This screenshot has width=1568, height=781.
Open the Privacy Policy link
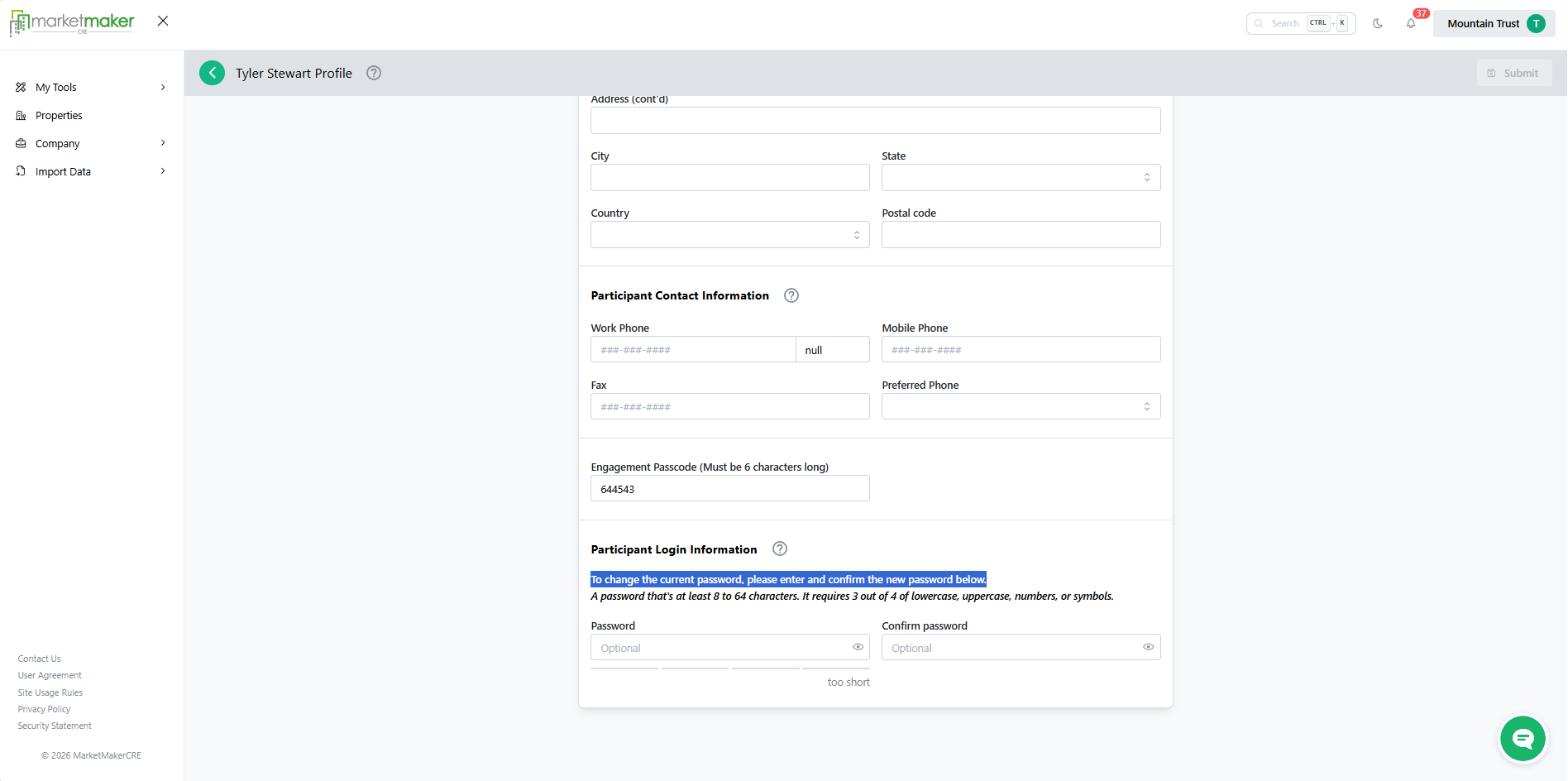click(44, 709)
